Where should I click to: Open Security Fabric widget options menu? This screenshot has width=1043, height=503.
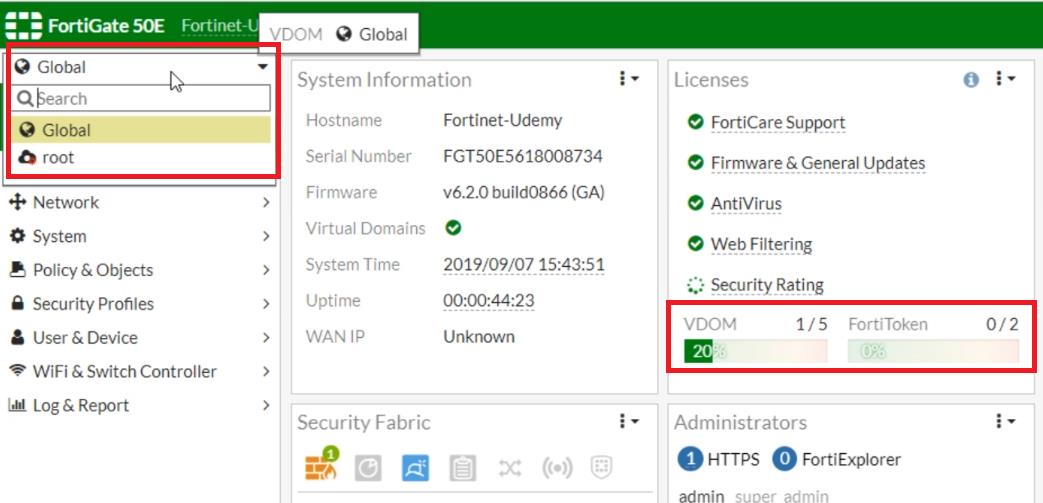click(x=629, y=421)
